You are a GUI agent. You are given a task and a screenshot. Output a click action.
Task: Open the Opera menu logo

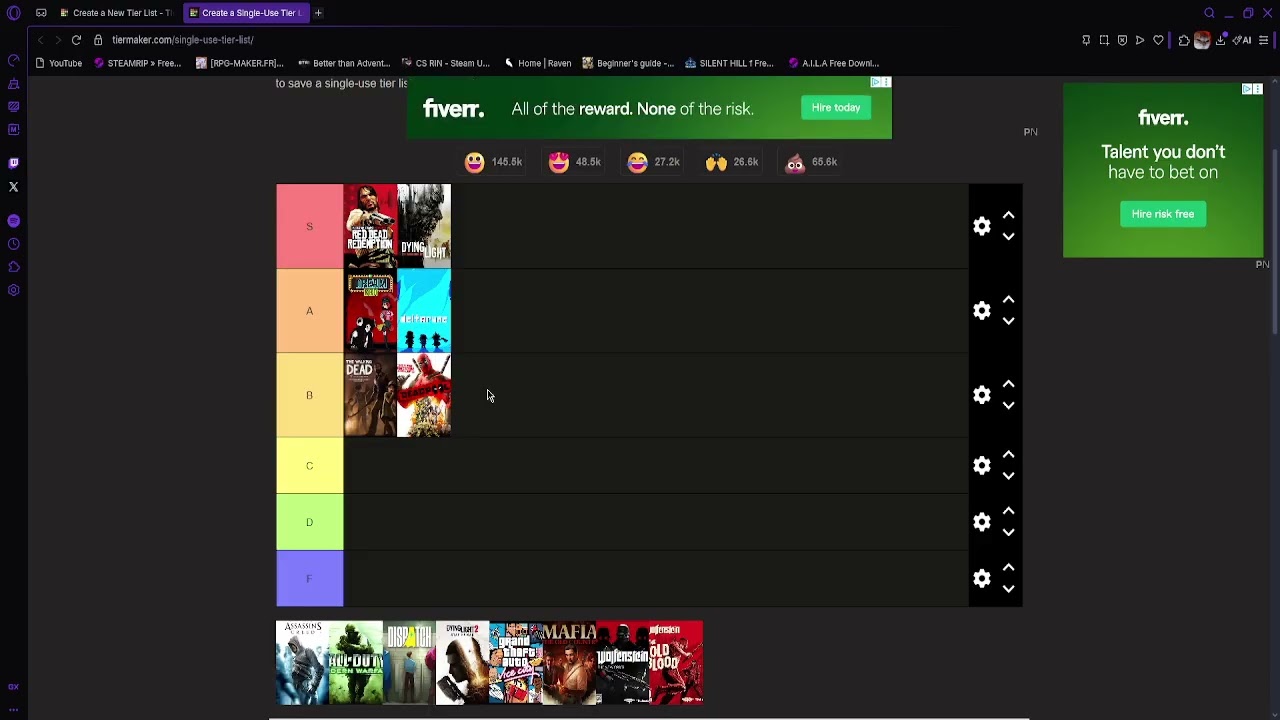(x=14, y=13)
